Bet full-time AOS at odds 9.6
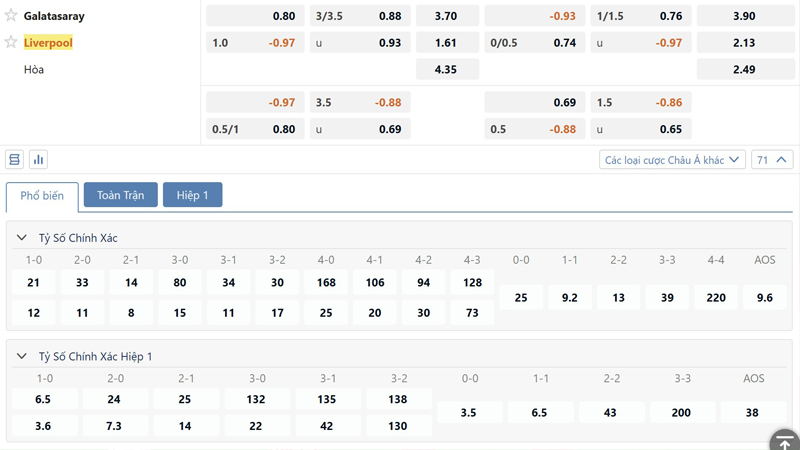Screen dimensions: 800x450 [x=765, y=297]
